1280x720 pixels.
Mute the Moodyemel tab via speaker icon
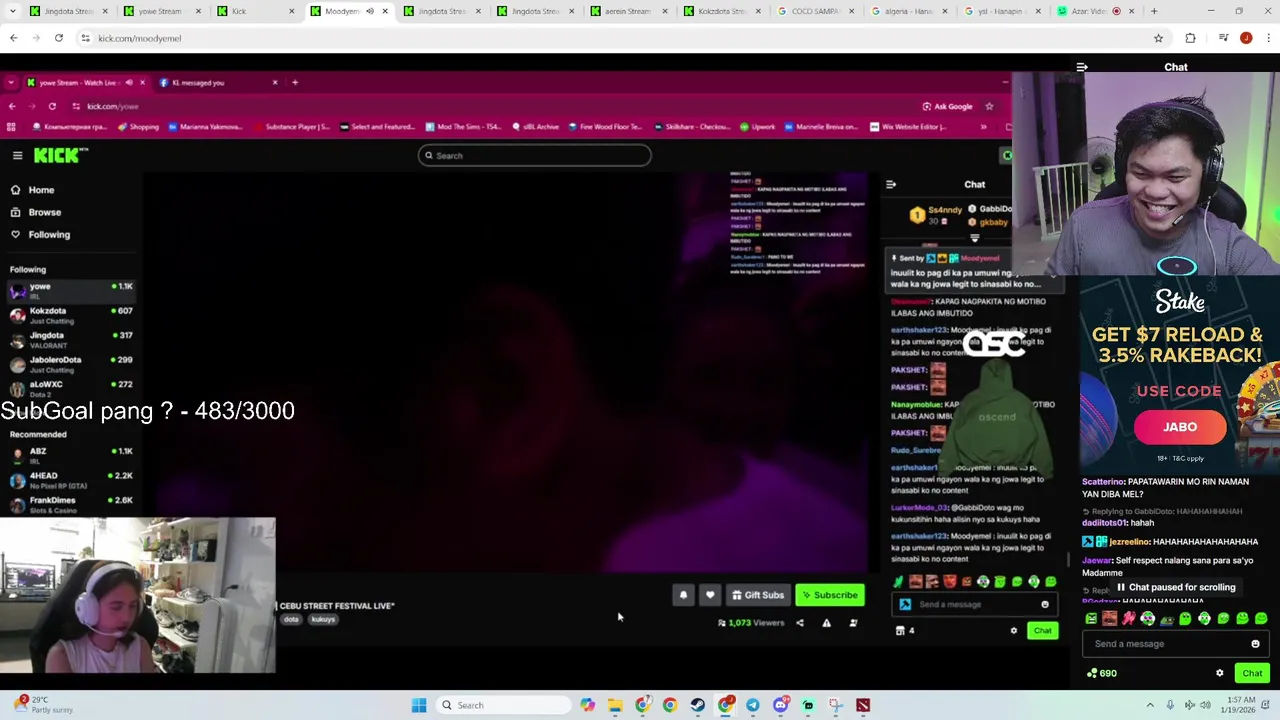click(369, 11)
